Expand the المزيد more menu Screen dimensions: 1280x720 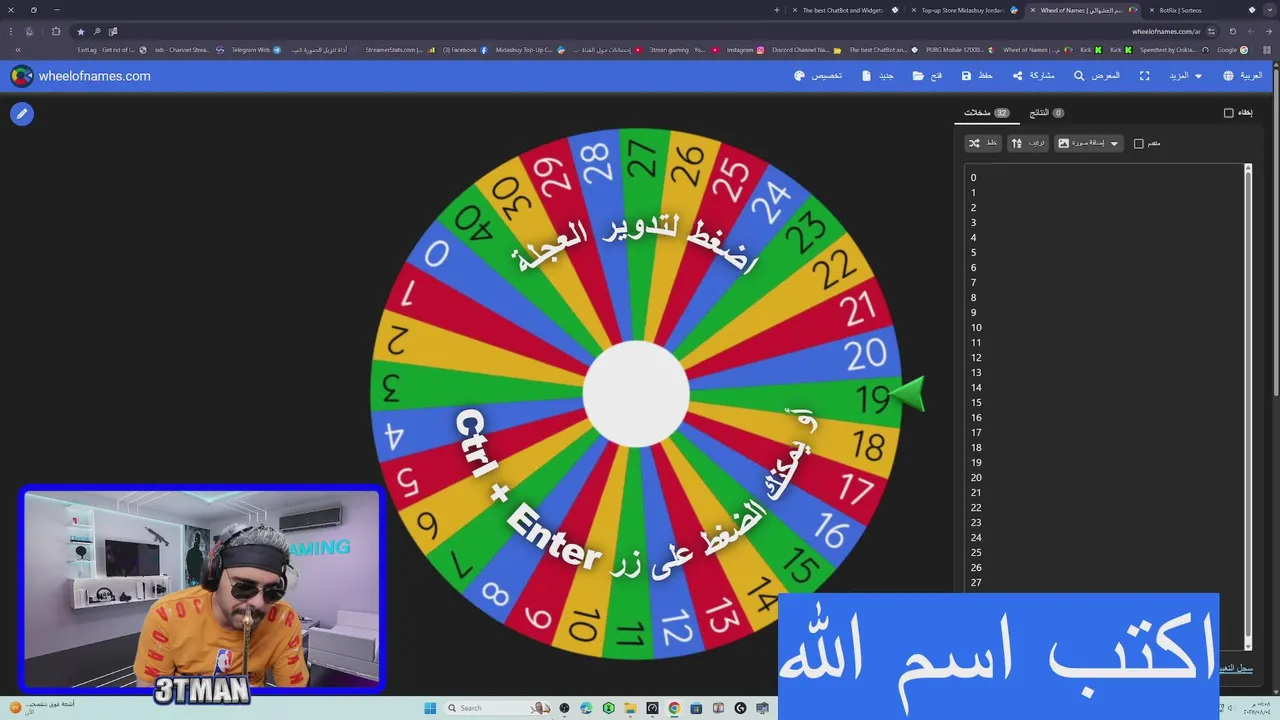pyautogui.click(x=1185, y=76)
